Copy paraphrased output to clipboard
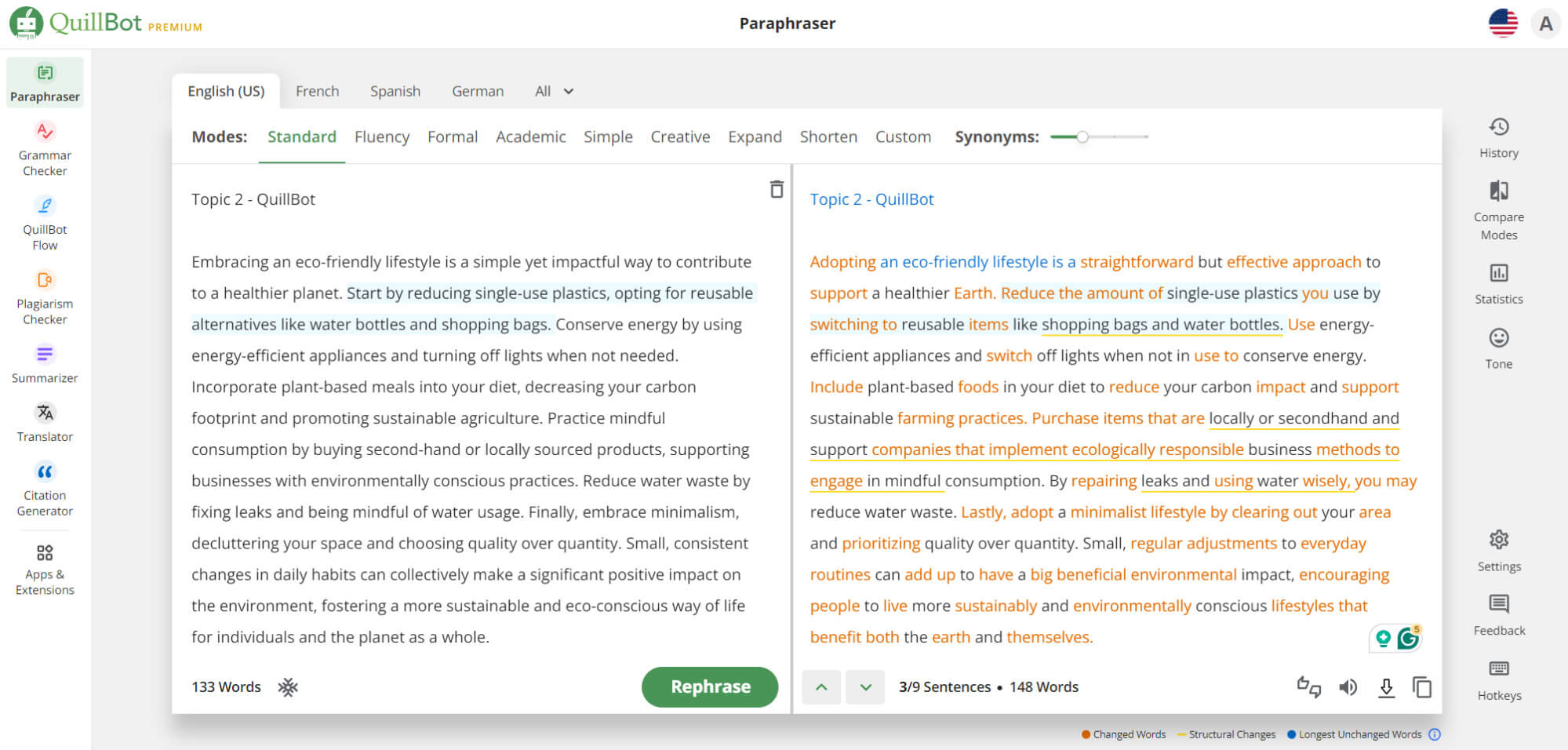 [1421, 687]
